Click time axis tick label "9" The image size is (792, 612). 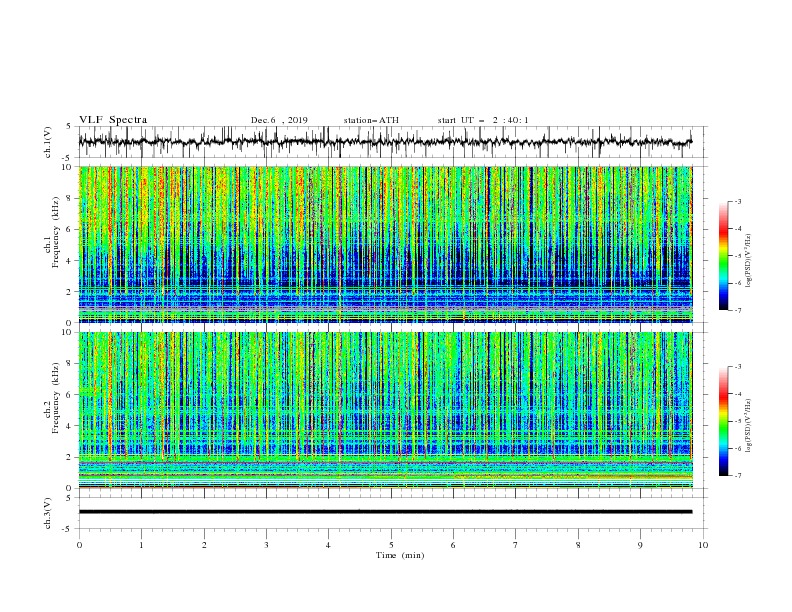[640, 545]
